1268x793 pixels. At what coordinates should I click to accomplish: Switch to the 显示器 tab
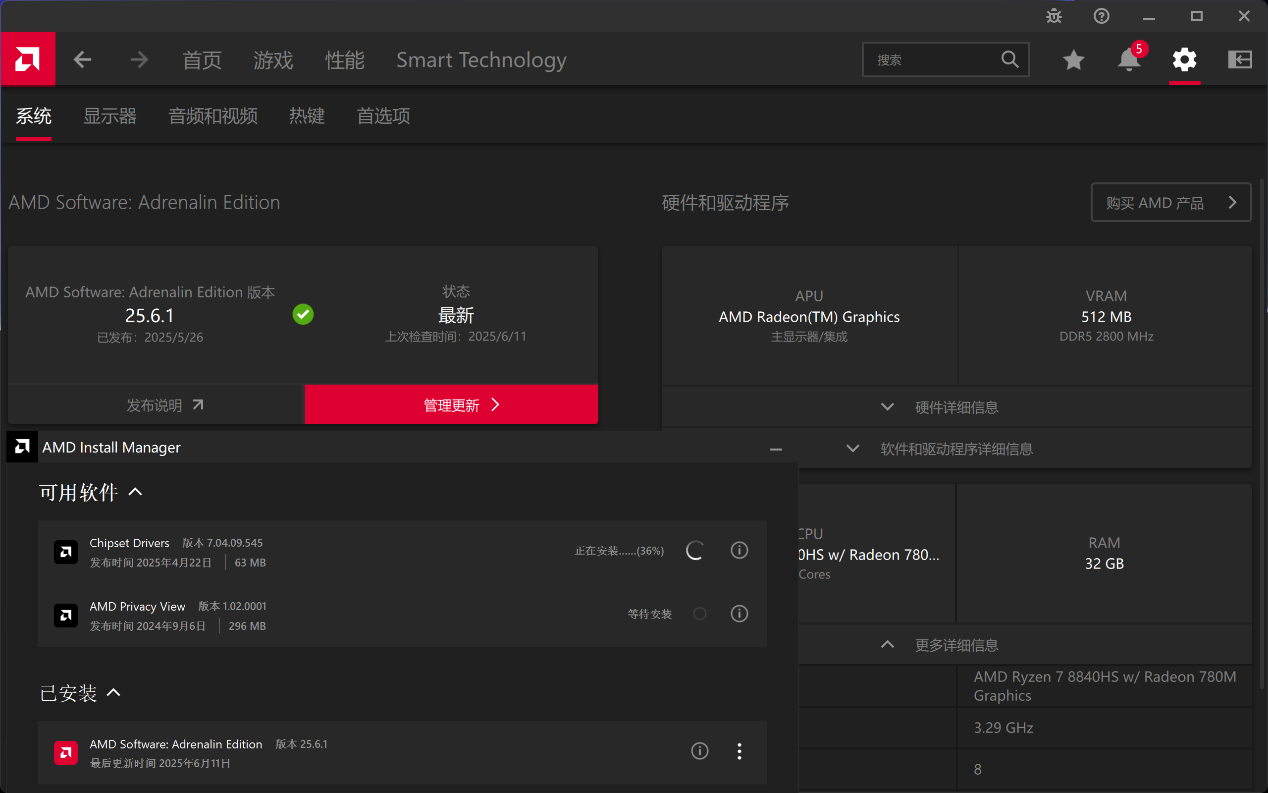pyautogui.click(x=109, y=116)
